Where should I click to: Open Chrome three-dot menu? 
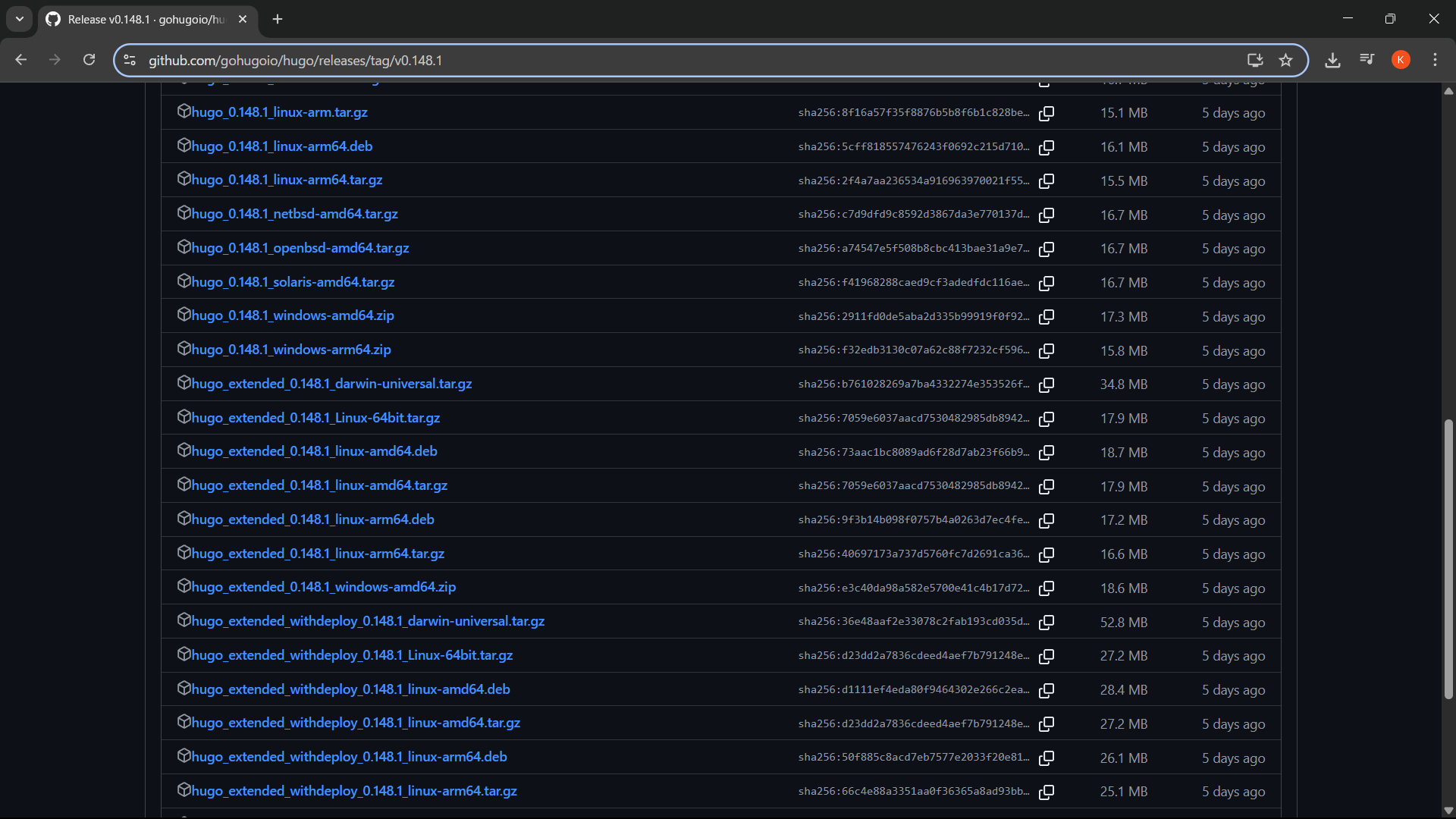tap(1435, 60)
